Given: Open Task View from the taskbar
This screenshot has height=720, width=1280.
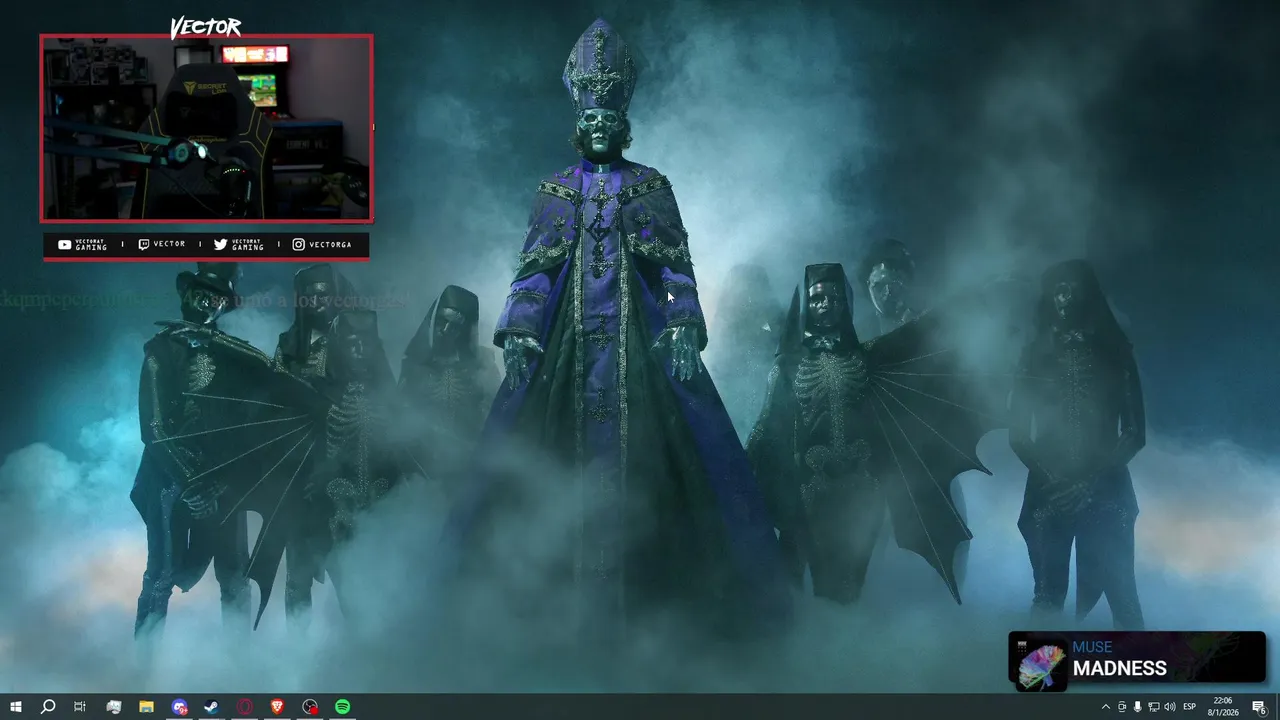Looking at the screenshot, I should (80, 707).
